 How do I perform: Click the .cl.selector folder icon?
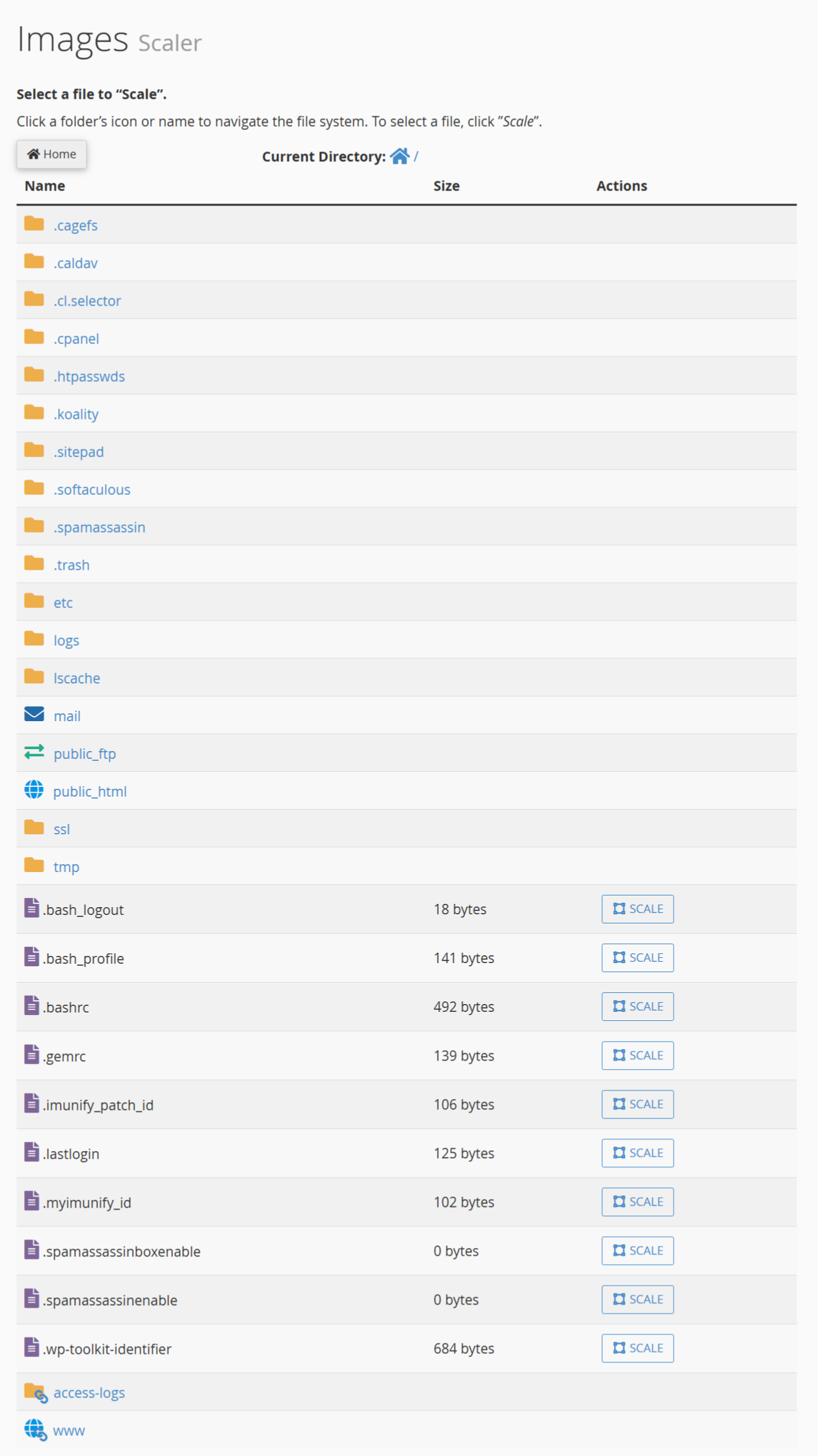click(34, 299)
